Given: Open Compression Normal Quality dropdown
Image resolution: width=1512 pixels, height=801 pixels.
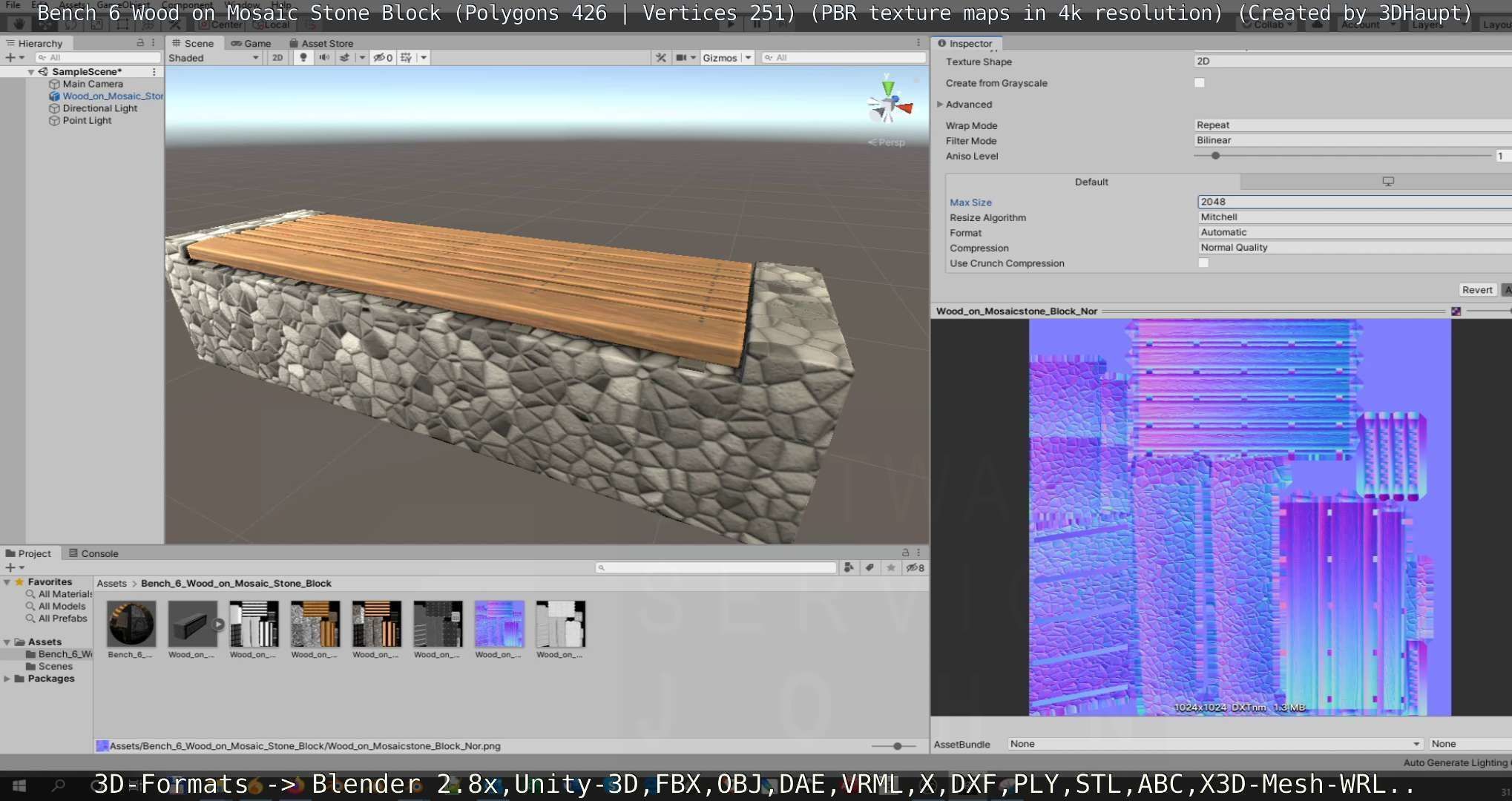Looking at the screenshot, I should (x=1355, y=248).
